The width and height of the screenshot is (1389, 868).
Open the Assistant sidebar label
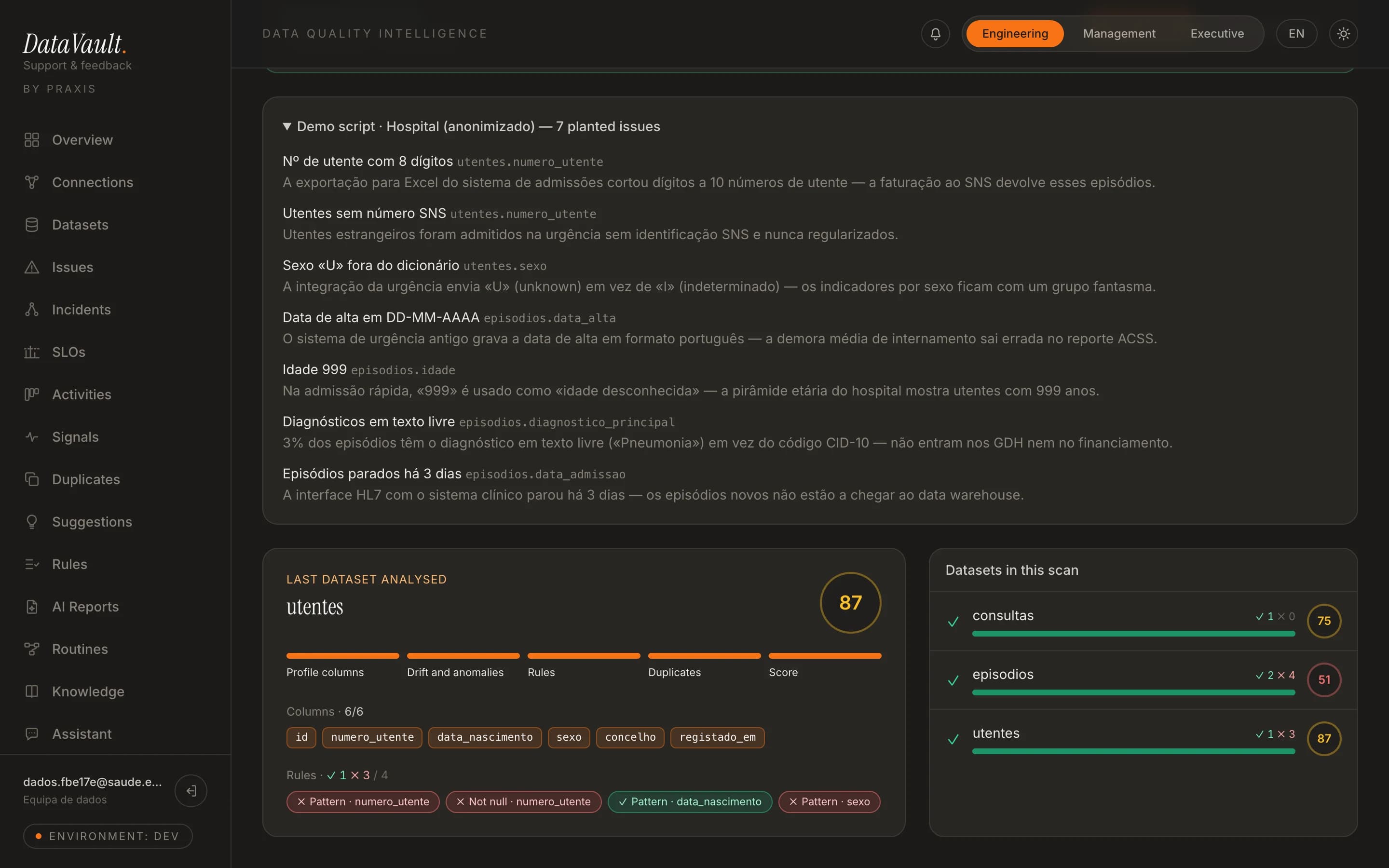pos(82,734)
